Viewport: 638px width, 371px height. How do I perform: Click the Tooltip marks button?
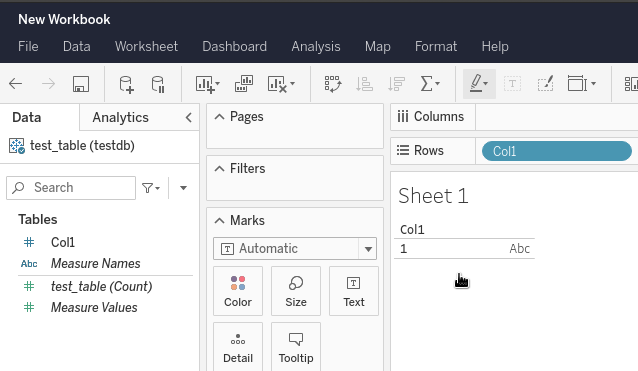(296, 347)
